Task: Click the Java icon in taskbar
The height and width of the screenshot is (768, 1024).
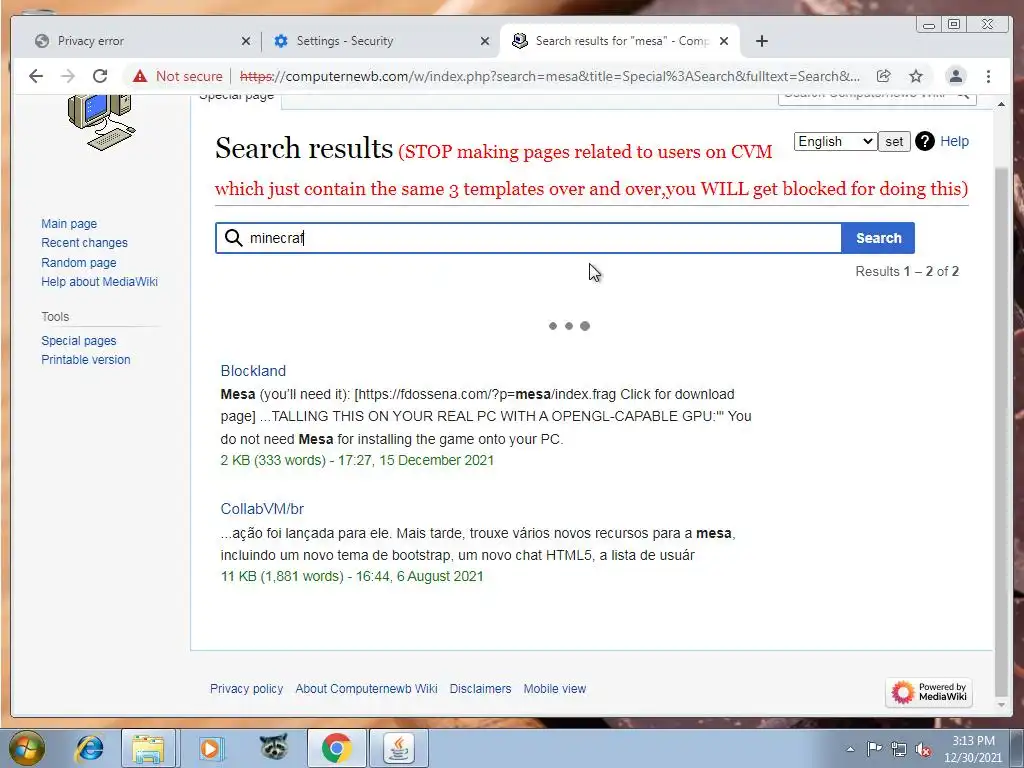Action: [398, 748]
